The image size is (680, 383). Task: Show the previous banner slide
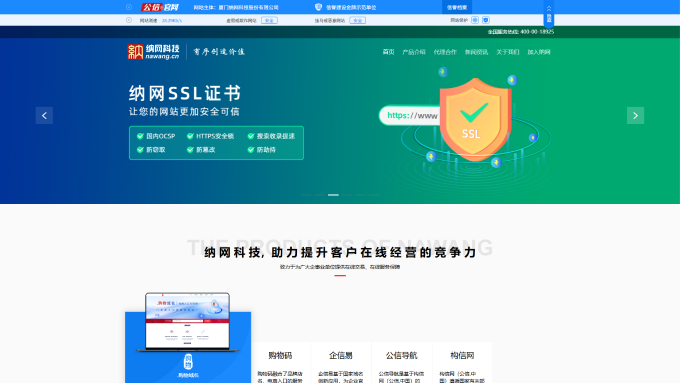(x=44, y=115)
